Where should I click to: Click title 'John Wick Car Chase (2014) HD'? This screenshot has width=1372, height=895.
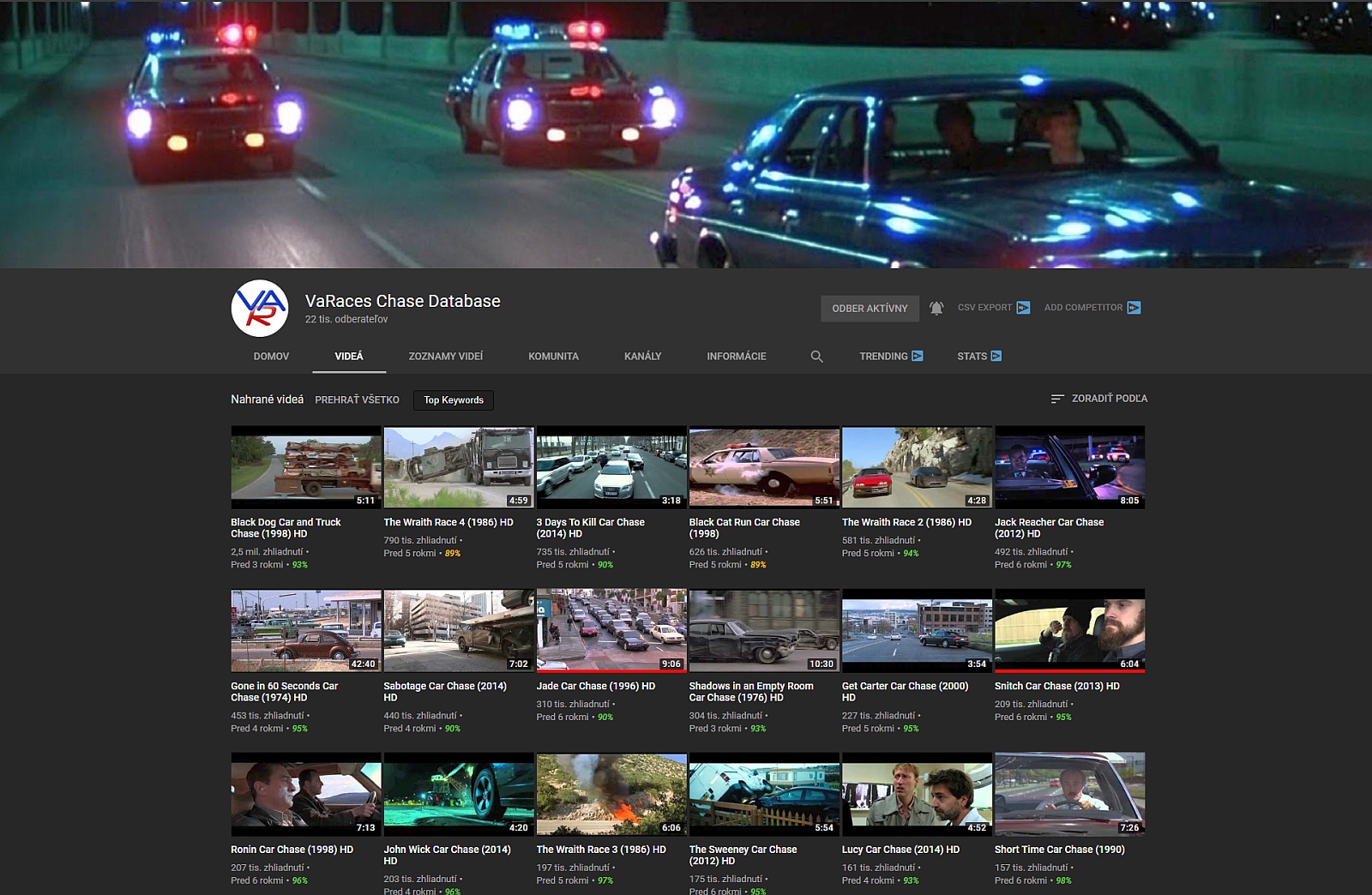447,856
